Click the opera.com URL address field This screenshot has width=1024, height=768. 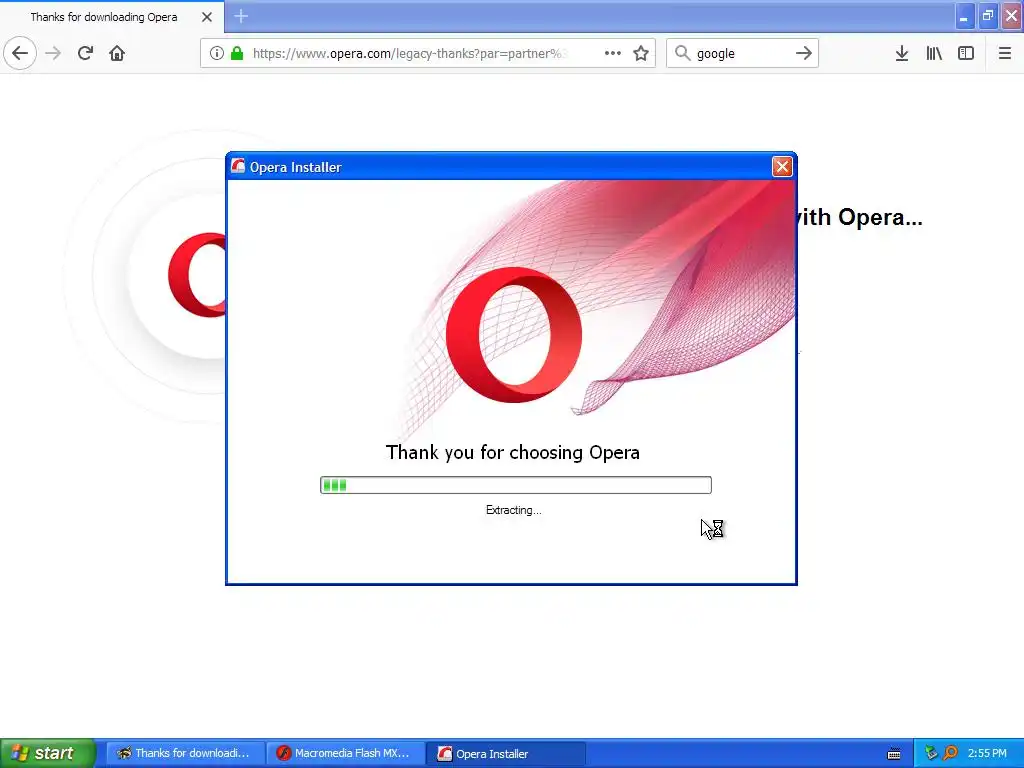pyautogui.click(x=410, y=53)
